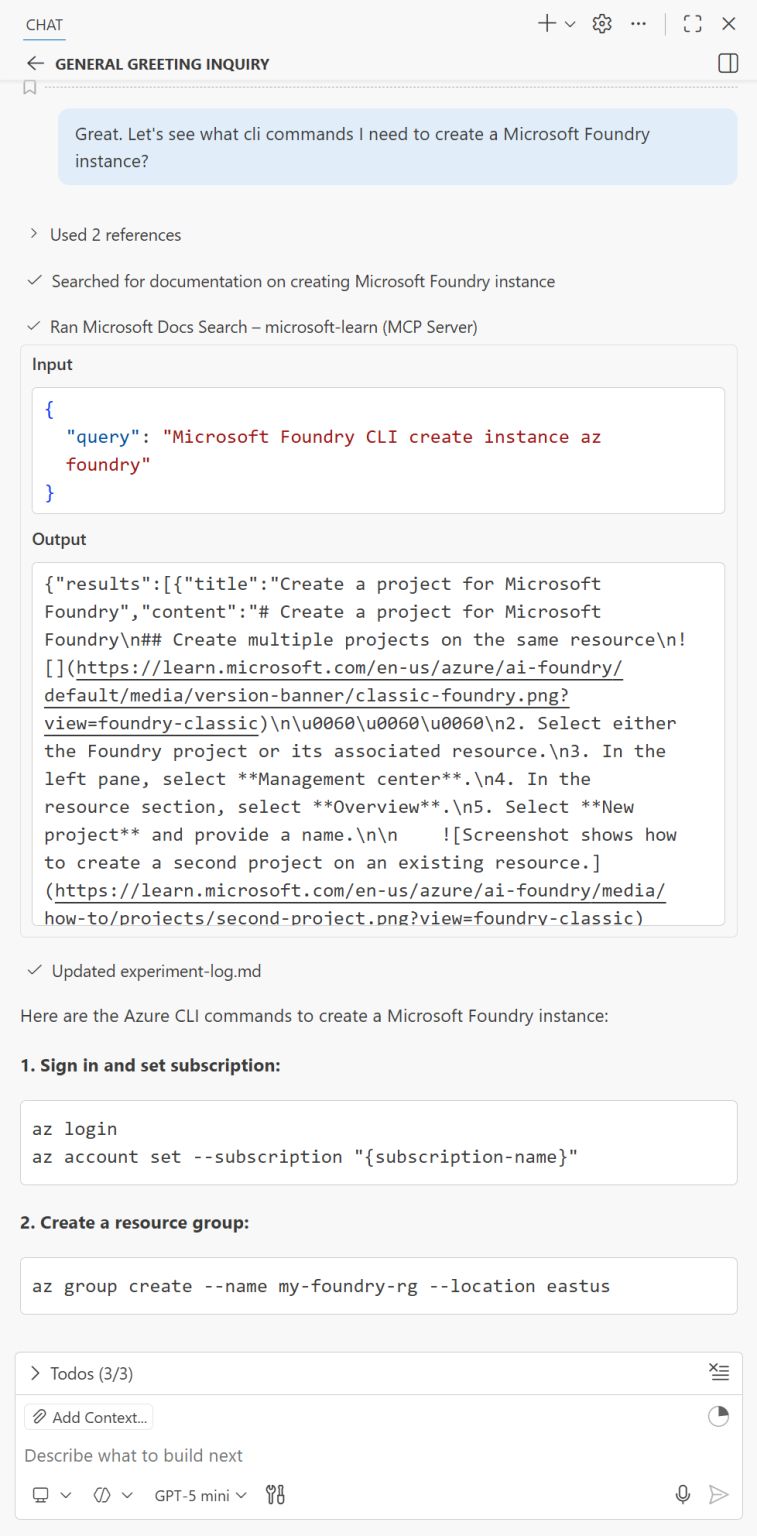This screenshot has height=1536, width=757.
Task: Open Copilot settings via the gear icon
Action: (x=602, y=23)
